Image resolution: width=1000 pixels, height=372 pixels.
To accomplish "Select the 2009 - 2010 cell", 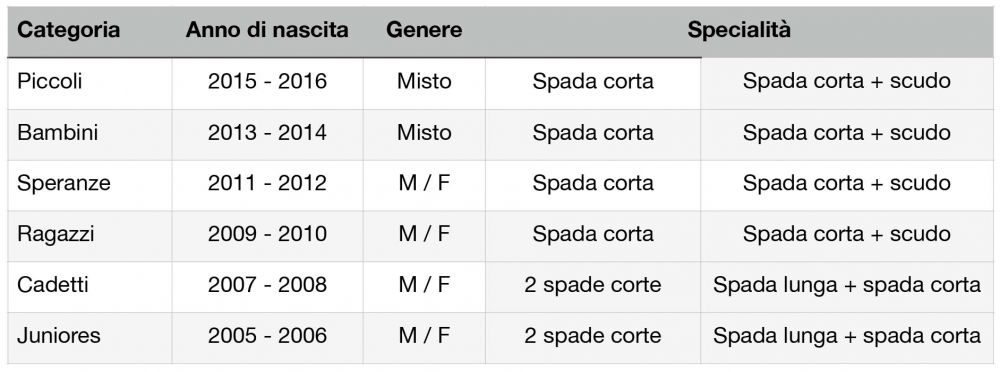I will point(267,234).
